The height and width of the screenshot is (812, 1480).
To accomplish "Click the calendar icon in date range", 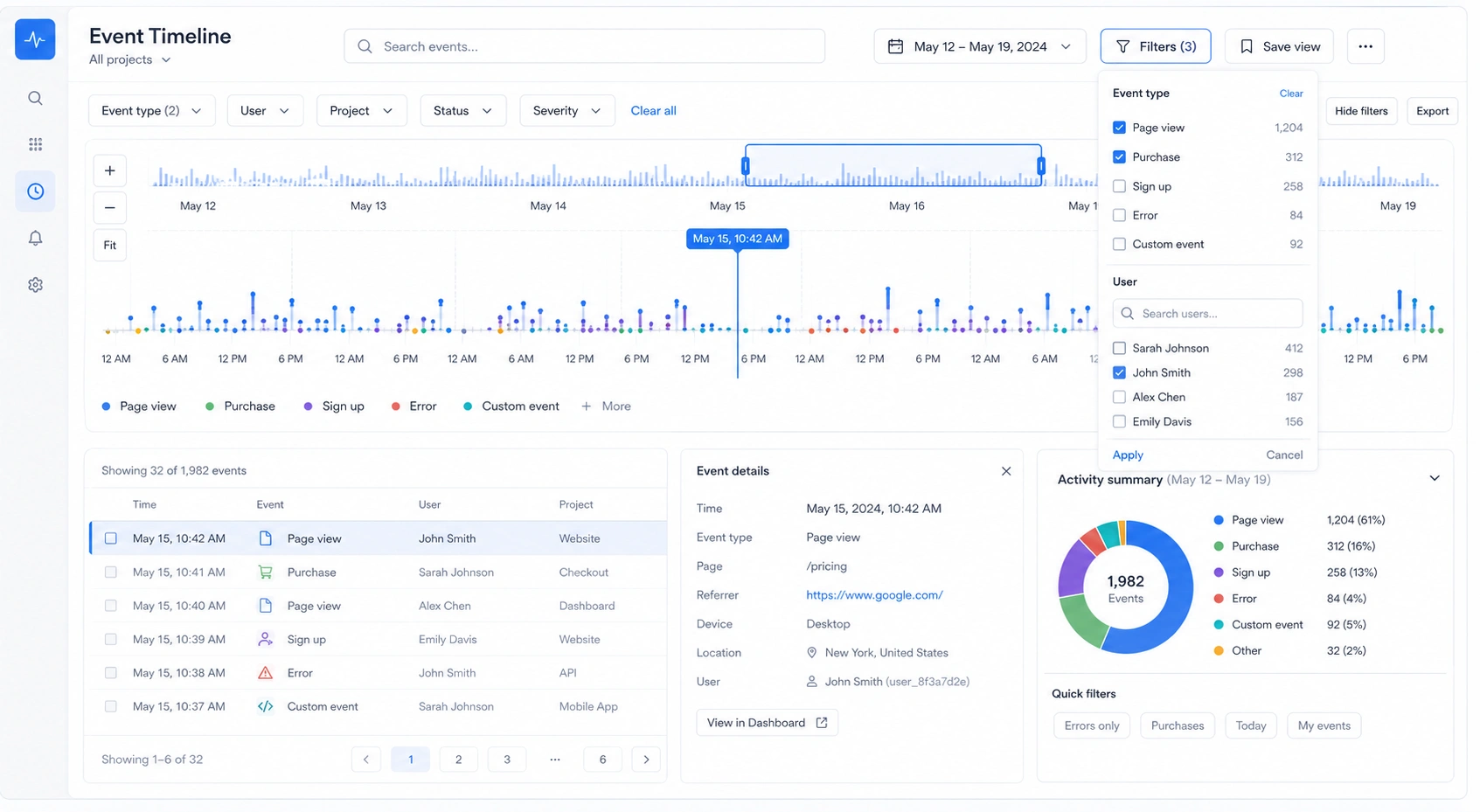I will pyautogui.click(x=895, y=46).
